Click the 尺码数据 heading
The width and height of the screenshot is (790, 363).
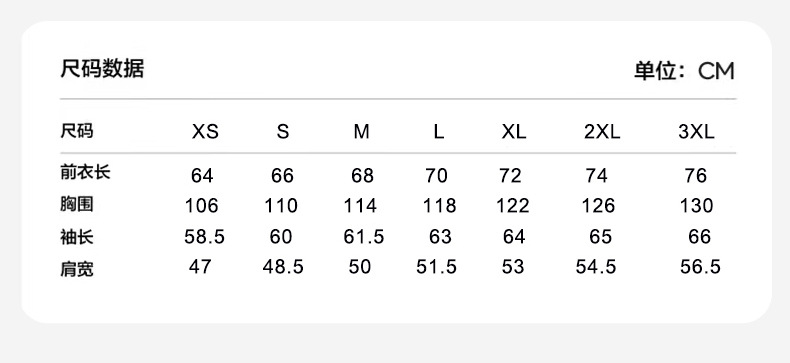(x=102, y=69)
